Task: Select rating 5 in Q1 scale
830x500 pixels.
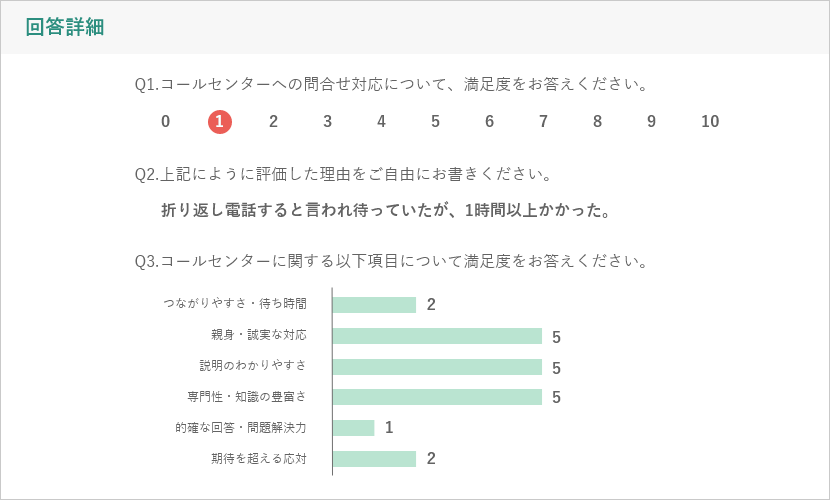Action: (x=435, y=122)
